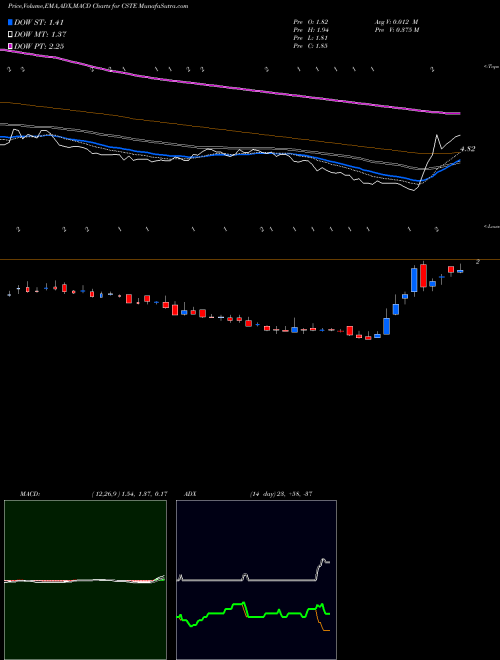Click the tall red candlestick at the peak
The image size is (500, 660).
(423, 276)
